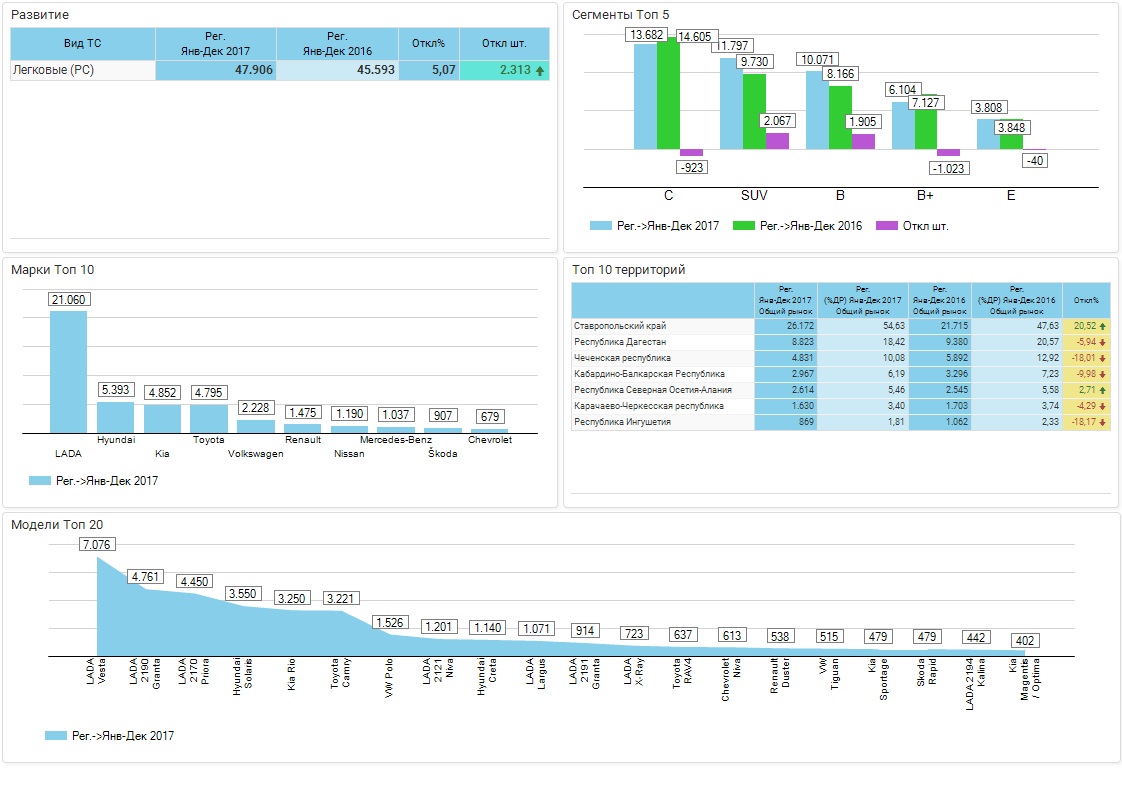Sort by Откл% header in Развитие table
Screen dimensions: 1122x793
click(428, 44)
